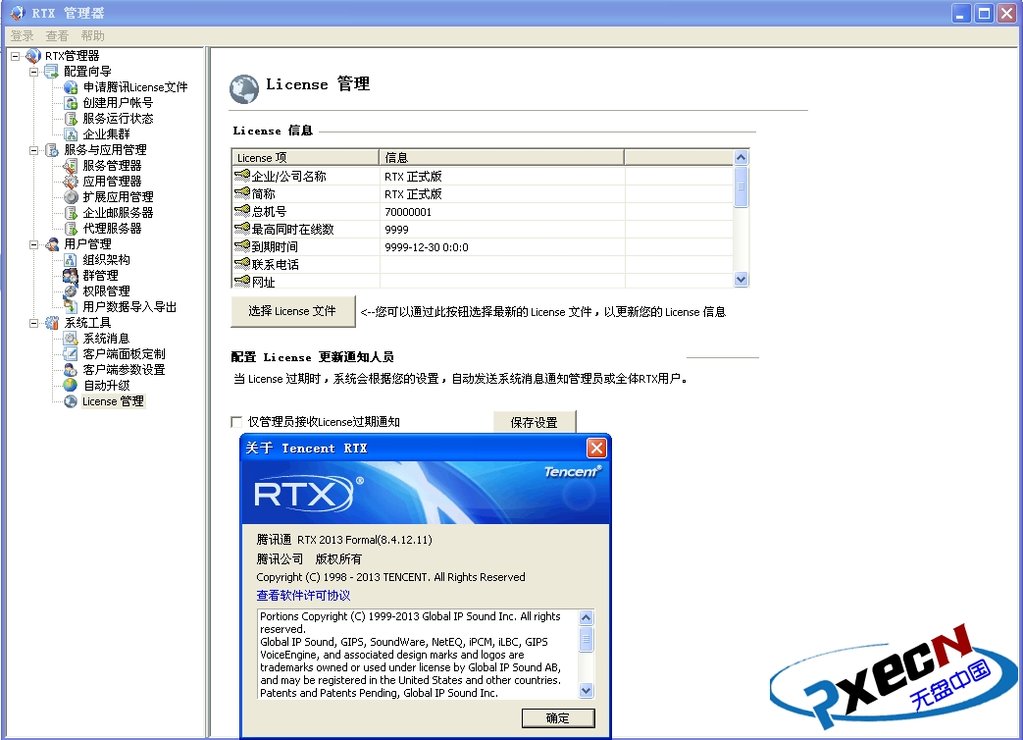Collapse the 配置向导 tree node

click(x=34, y=72)
